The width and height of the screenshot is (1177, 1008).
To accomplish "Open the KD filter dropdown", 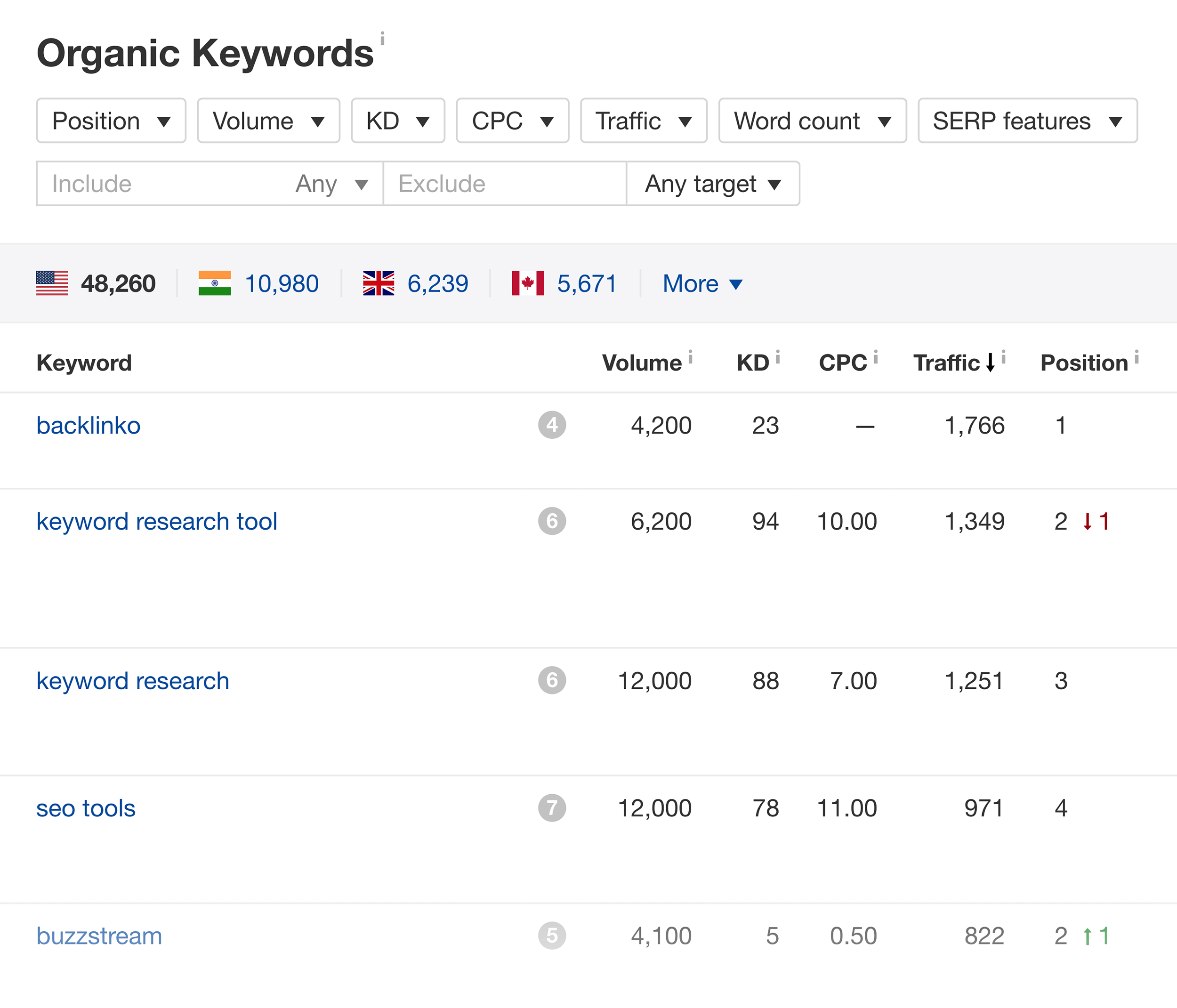I will tap(398, 121).
